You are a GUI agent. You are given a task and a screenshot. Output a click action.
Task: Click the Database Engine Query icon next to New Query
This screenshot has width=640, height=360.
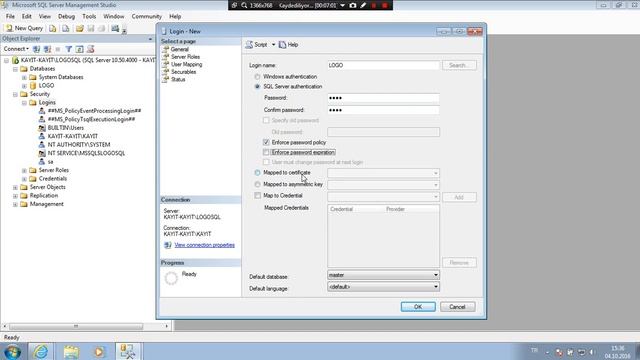point(53,29)
